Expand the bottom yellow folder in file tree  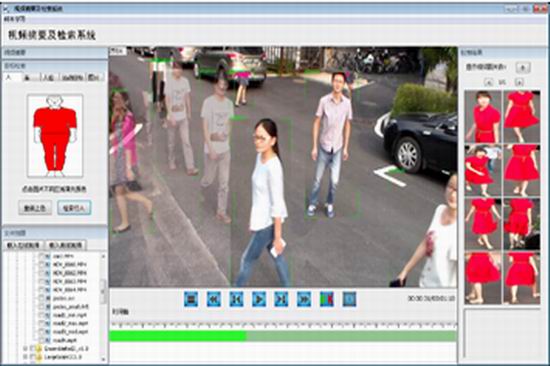tap(25, 357)
